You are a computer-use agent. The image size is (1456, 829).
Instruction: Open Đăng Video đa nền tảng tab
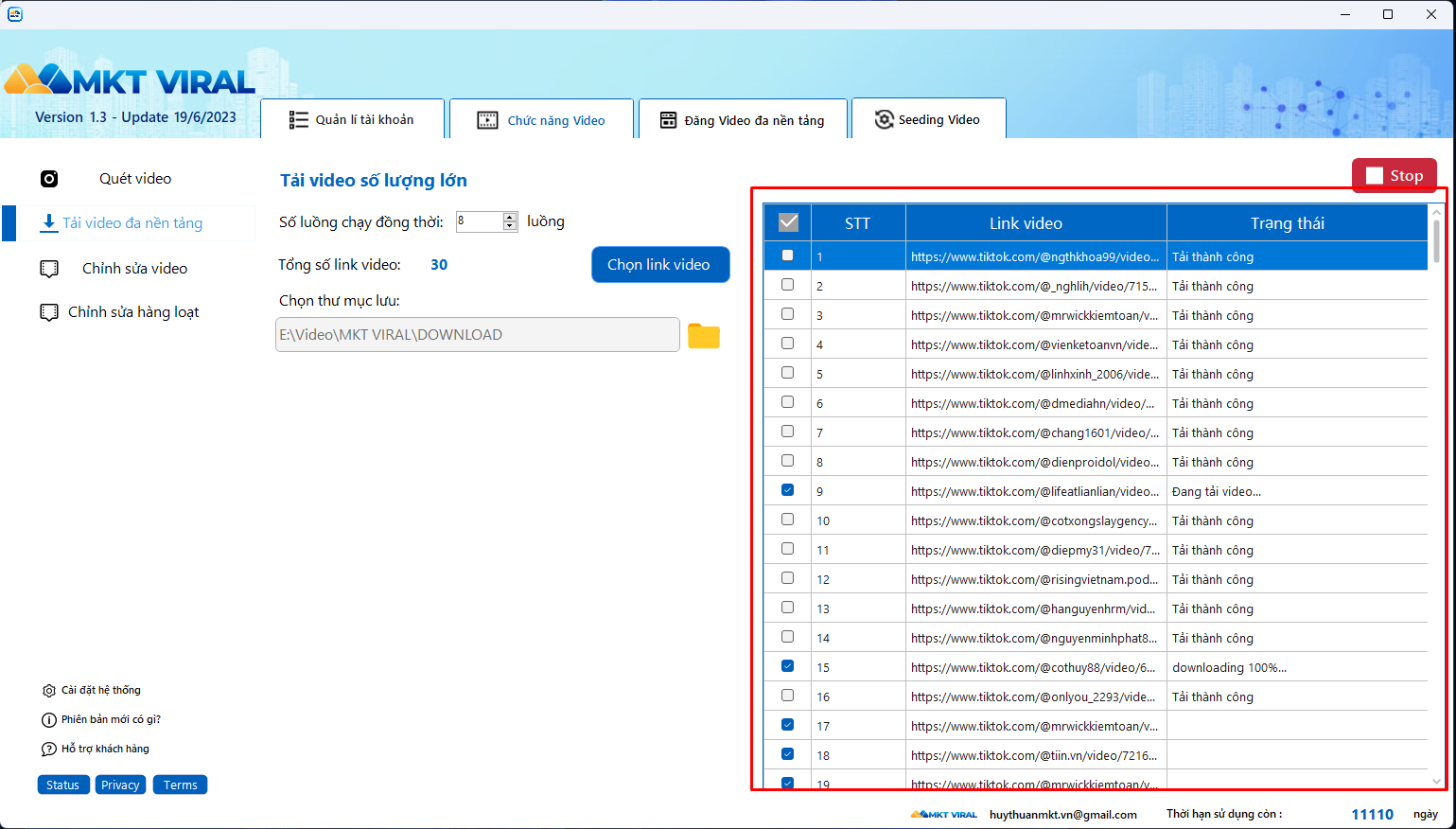(x=743, y=119)
